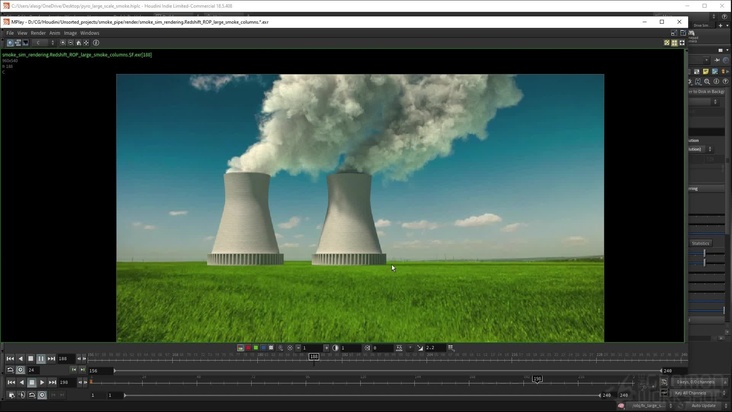The height and width of the screenshot is (412, 732).
Task: Click the zoom out icon in MPlay toolbar
Action: pyautogui.click(x=70, y=43)
